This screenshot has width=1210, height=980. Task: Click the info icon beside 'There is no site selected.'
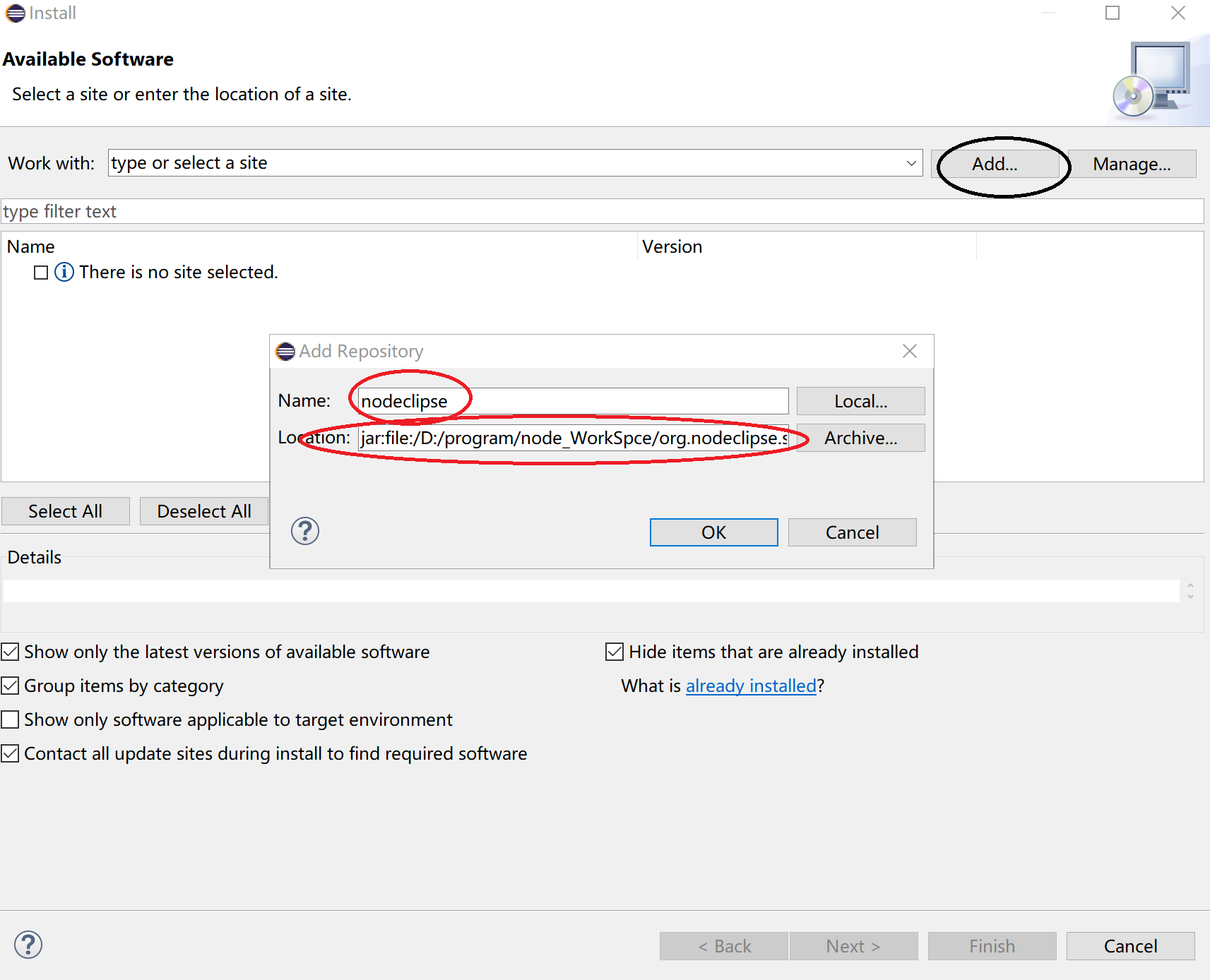[64, 272]
